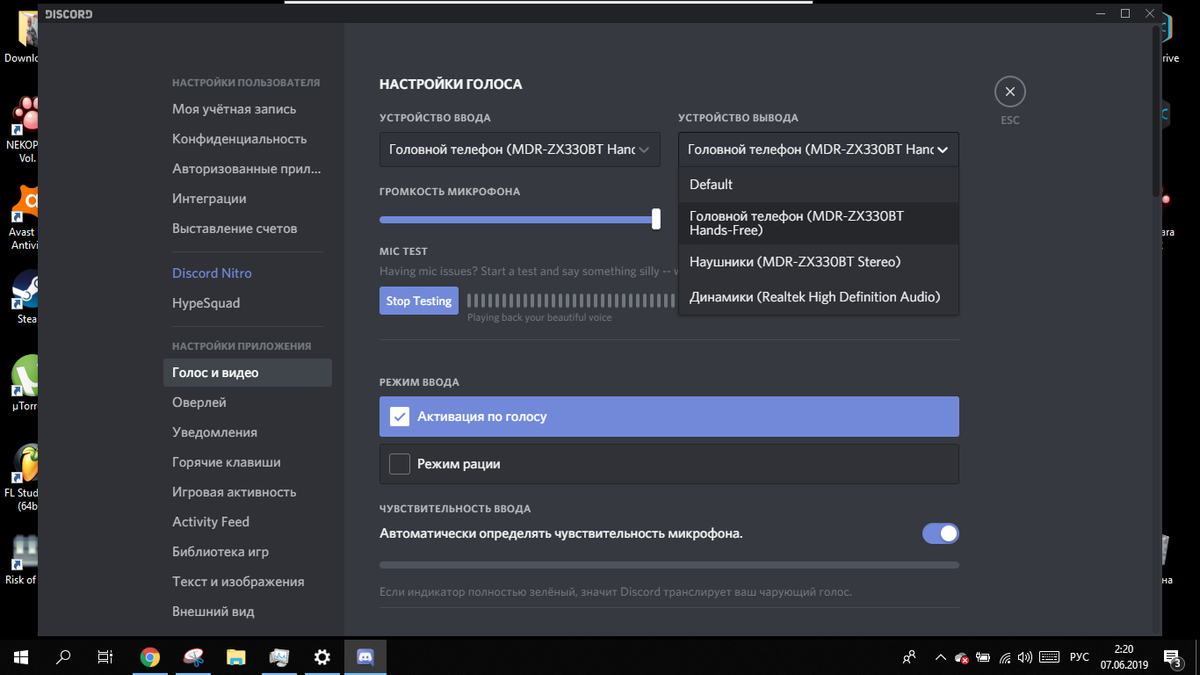Open Windows Settings gear in the taskbar
The width and height of the screenshot is (1200, 675).
322,657
